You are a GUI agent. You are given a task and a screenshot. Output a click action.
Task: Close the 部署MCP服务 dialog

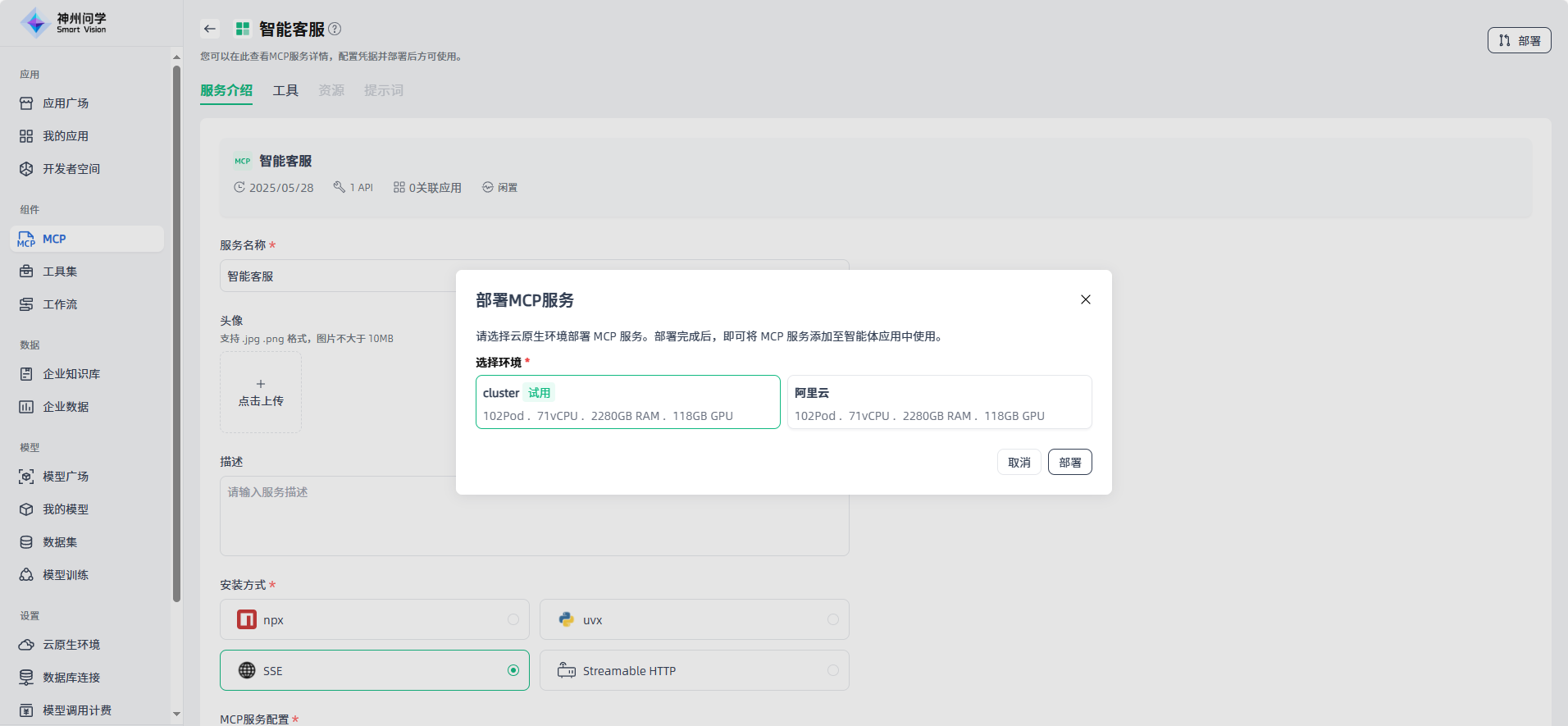coord(1085,299)
